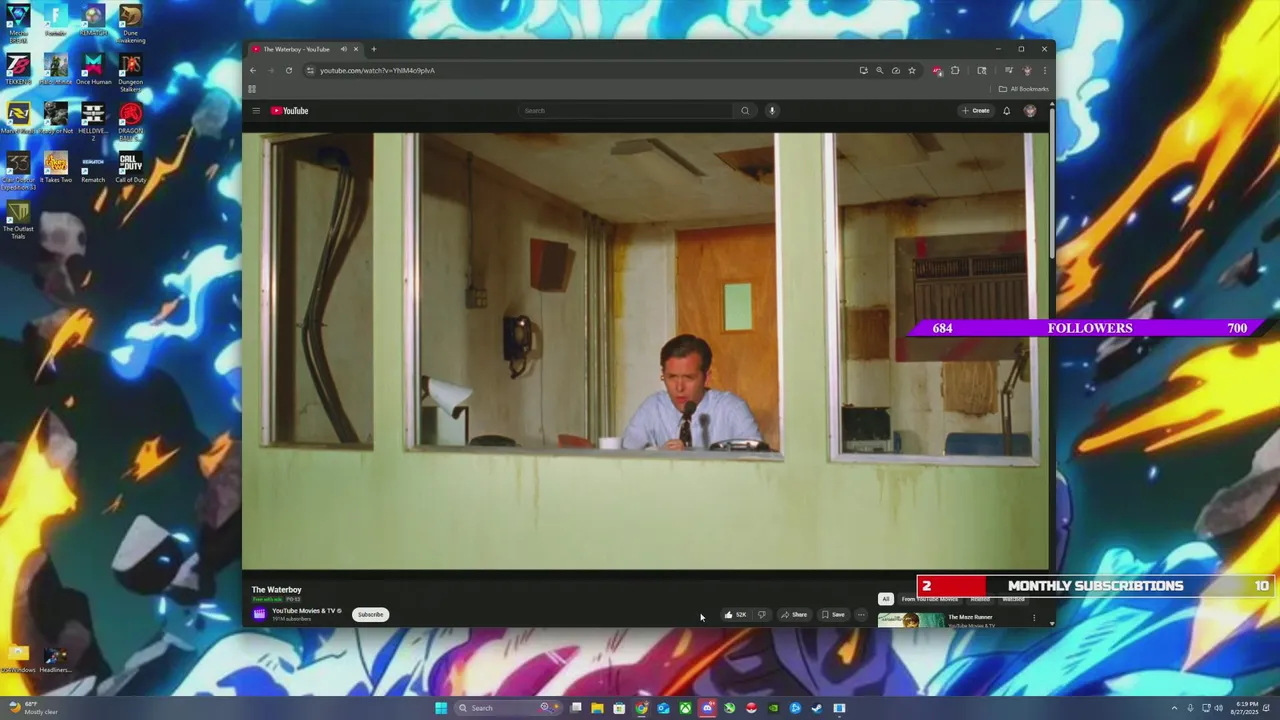Open Xbox app from the taskbar
Image resolution: width=1280 pixels, height=720 pixels.
click(685, 708)
